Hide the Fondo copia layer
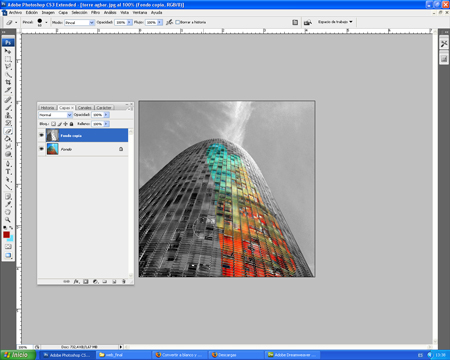This screenshot has width=450, height=360. point(41,135)
